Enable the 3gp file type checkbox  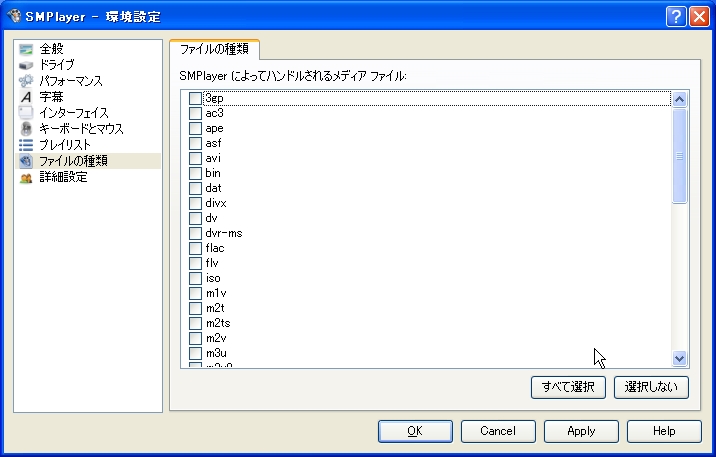coord(195,98)
